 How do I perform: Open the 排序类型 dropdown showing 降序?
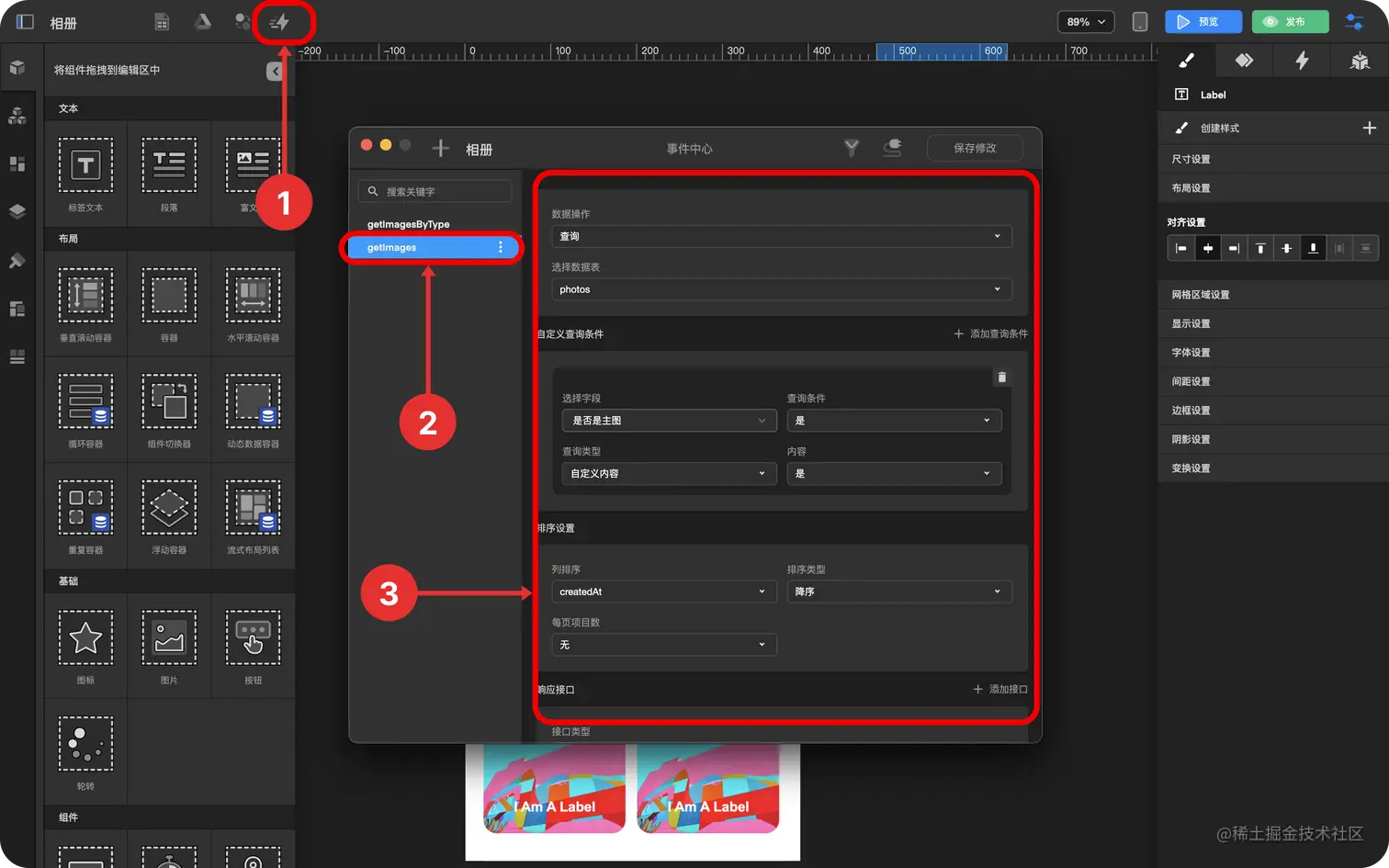point(899,592)
